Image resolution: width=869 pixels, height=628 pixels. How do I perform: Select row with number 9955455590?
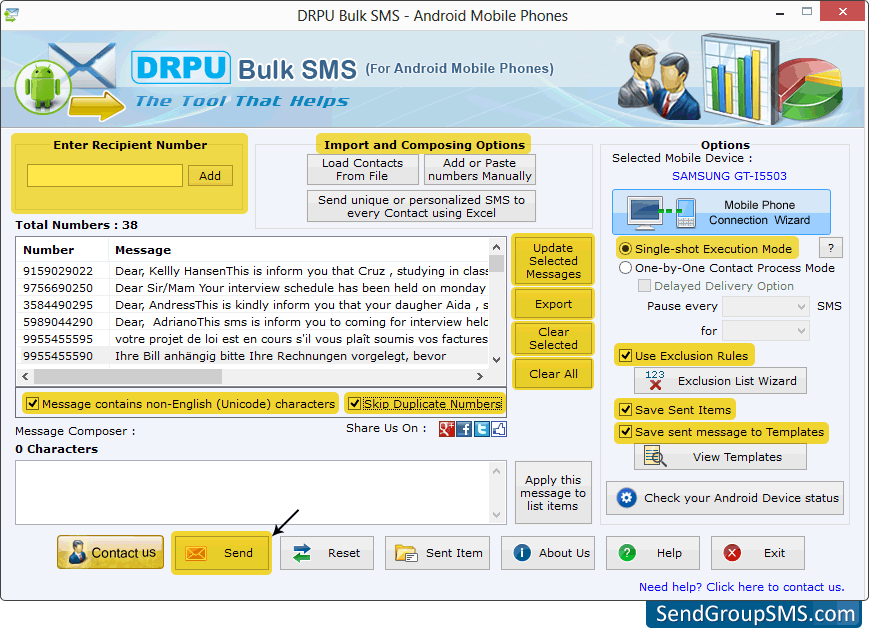(253, 356)
